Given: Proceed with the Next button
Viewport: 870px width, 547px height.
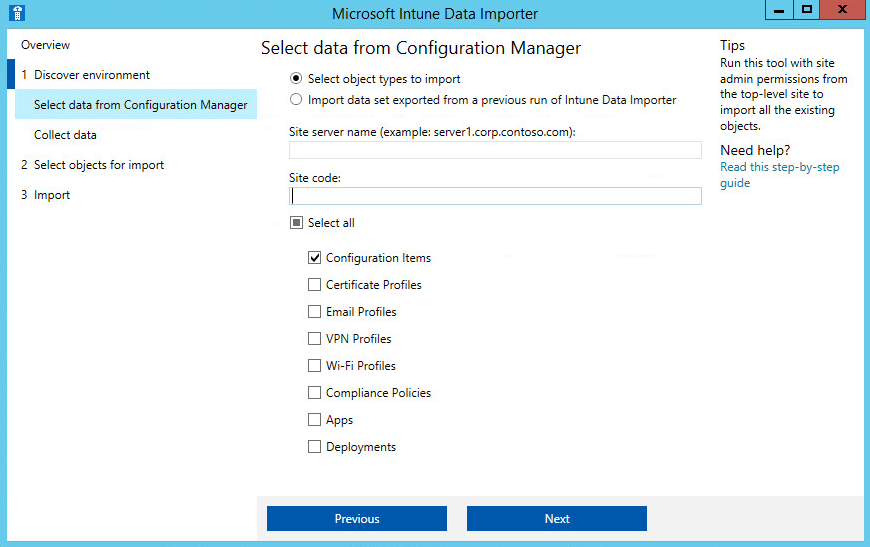Looking at the screenshot, I should [x=557, y=518].
